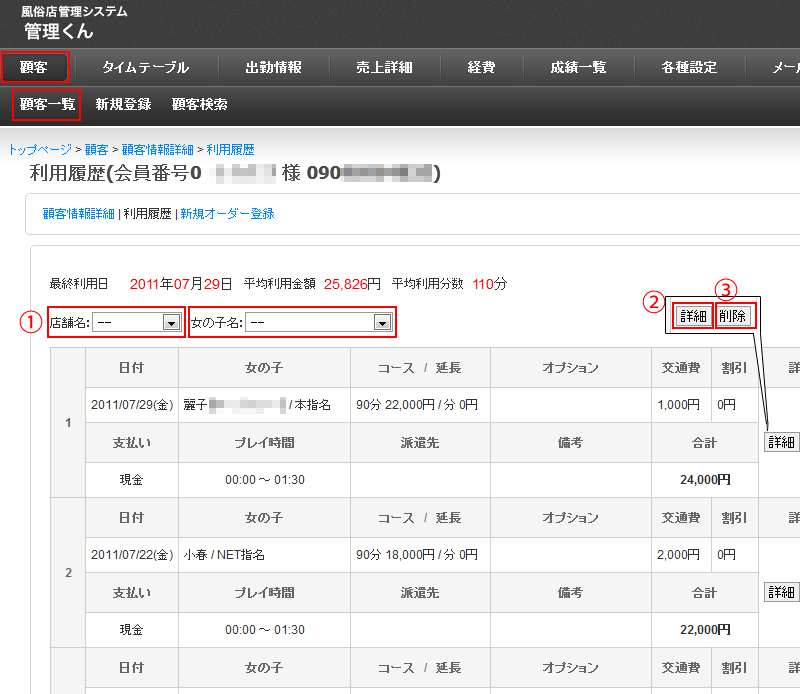This screenshot has width=800, height=694.
Task: Open the 売上詳細 menu tab
Action: 384,67
